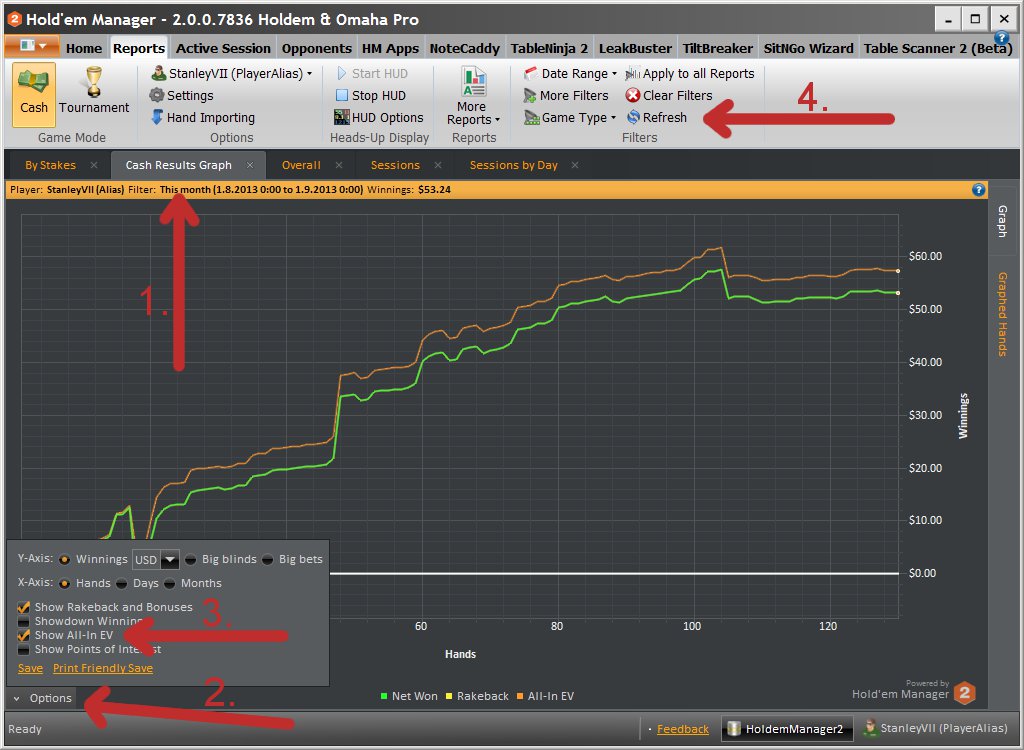Open the Opponents ribbon tab
The width and height of the screenshot is (1024, 750).
317,48
